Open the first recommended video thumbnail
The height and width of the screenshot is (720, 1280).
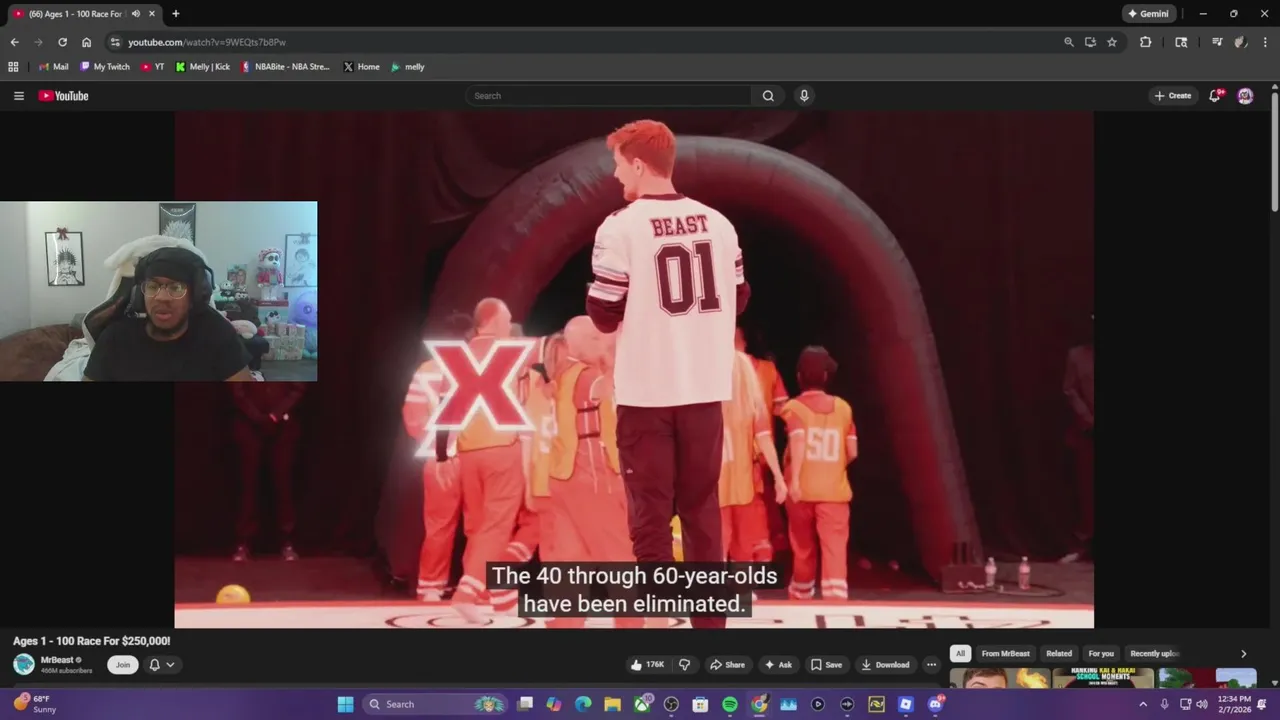click(x=999, y=679)
